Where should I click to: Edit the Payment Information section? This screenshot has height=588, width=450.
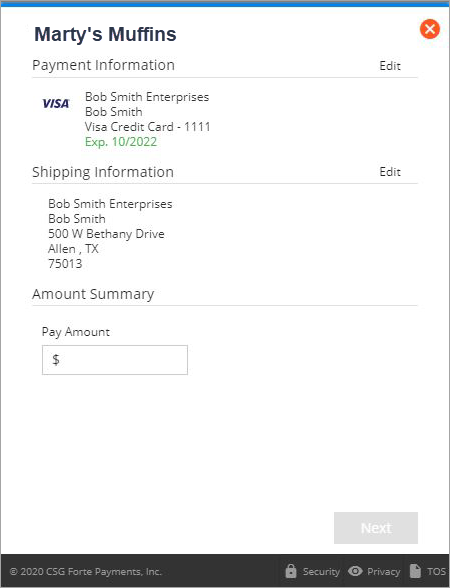tap(390, 66)
